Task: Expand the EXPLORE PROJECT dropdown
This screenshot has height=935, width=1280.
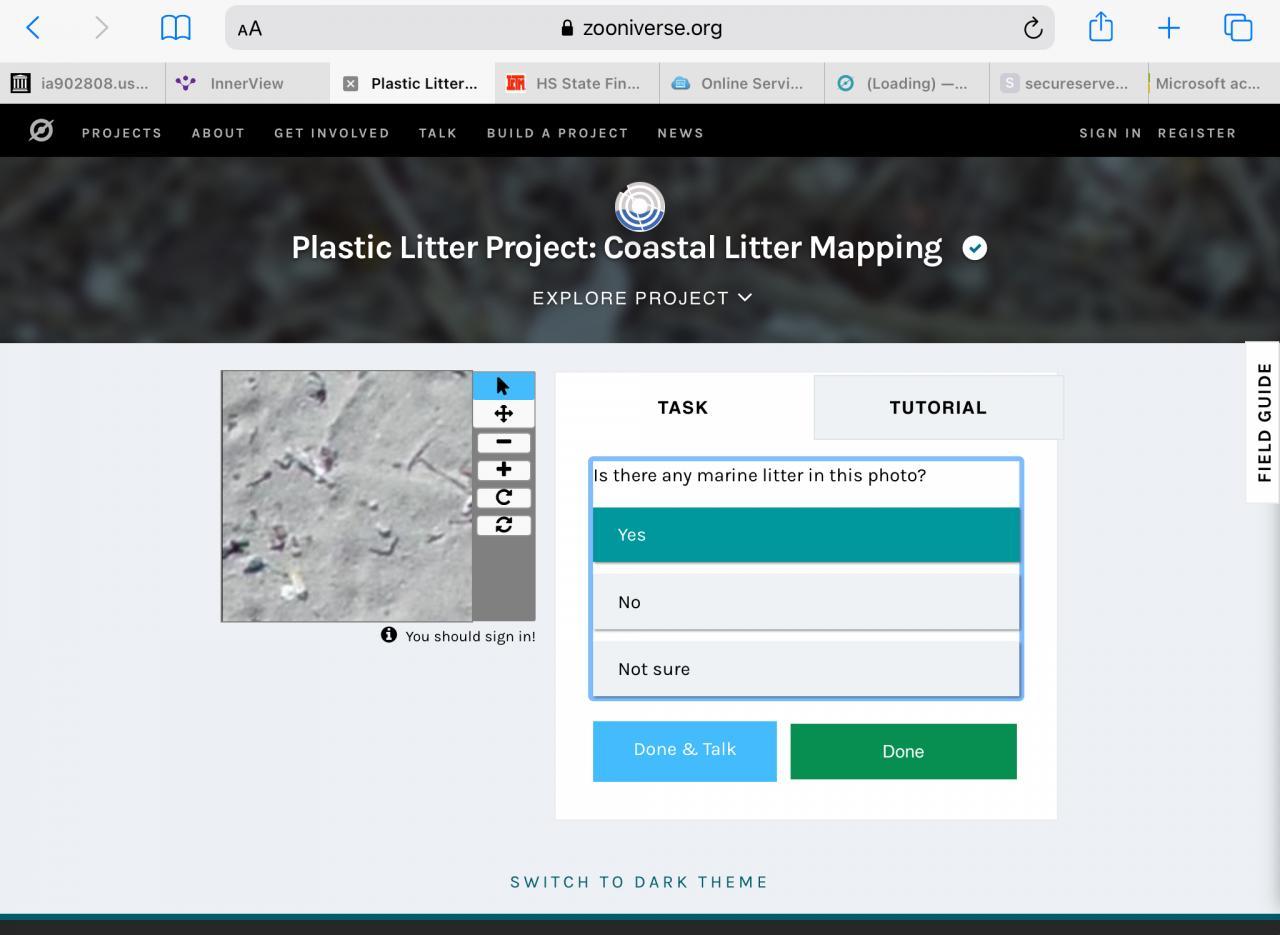Action: [x=642, y=298]
